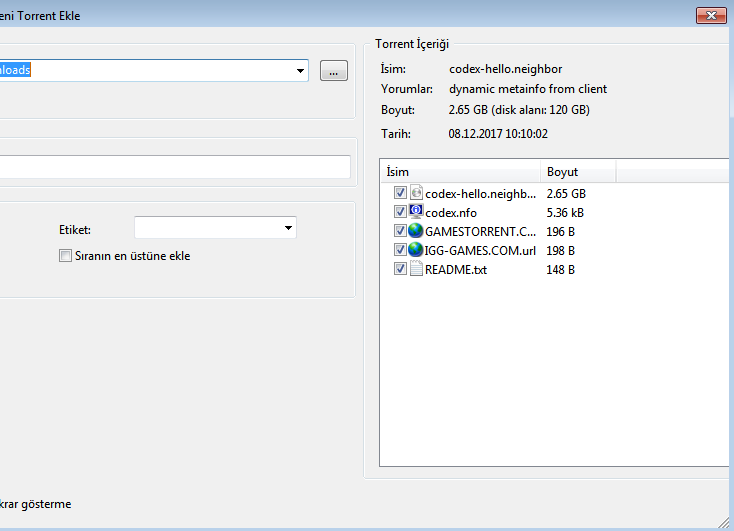This screenshot has width=734, height=531.
Task: Click the globe icon for GAMESTORRENT.C...
Action: (x=415, y=230)
